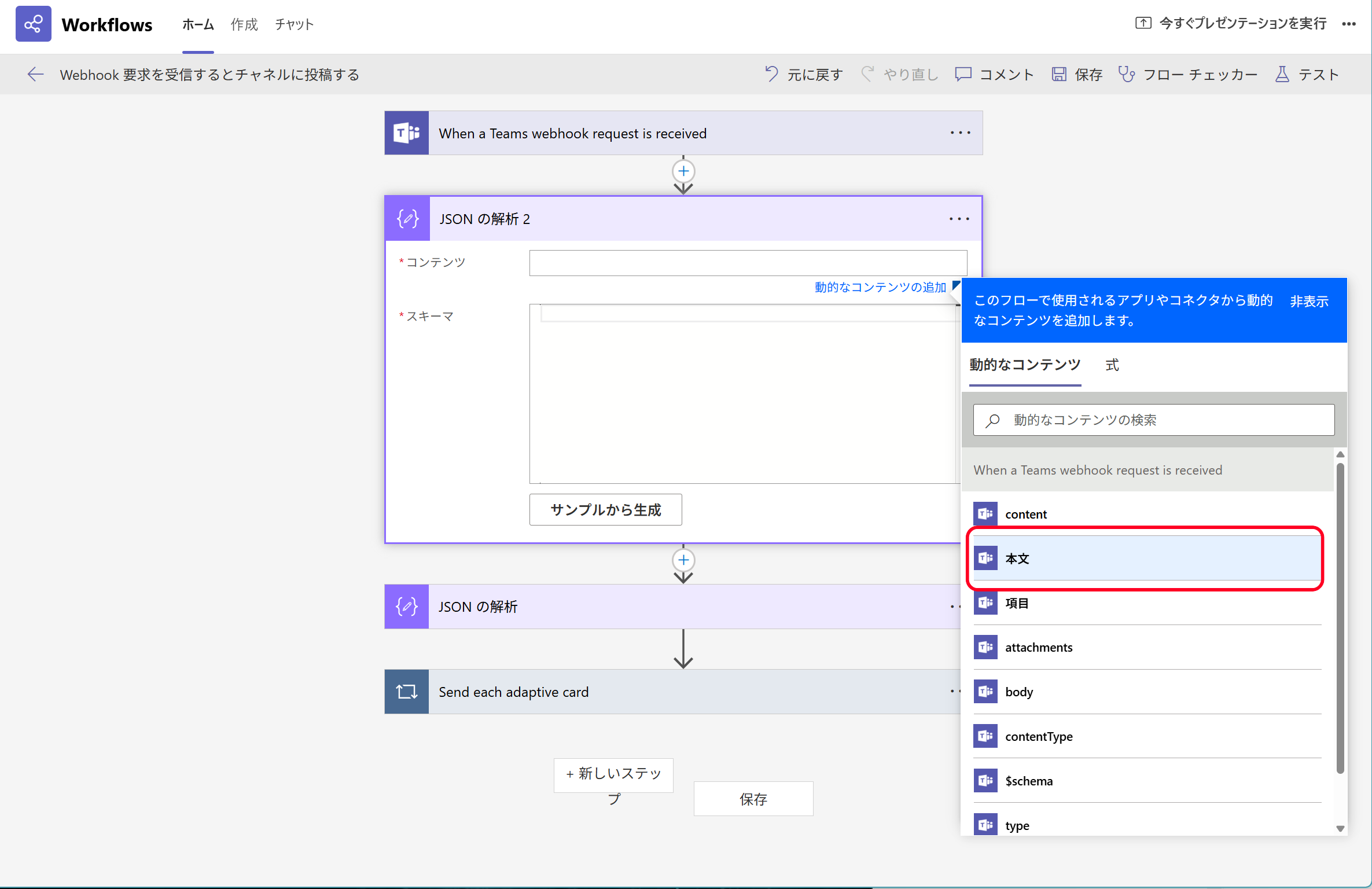
Task: Select $schema dynamic content item
Action: 1147,781
